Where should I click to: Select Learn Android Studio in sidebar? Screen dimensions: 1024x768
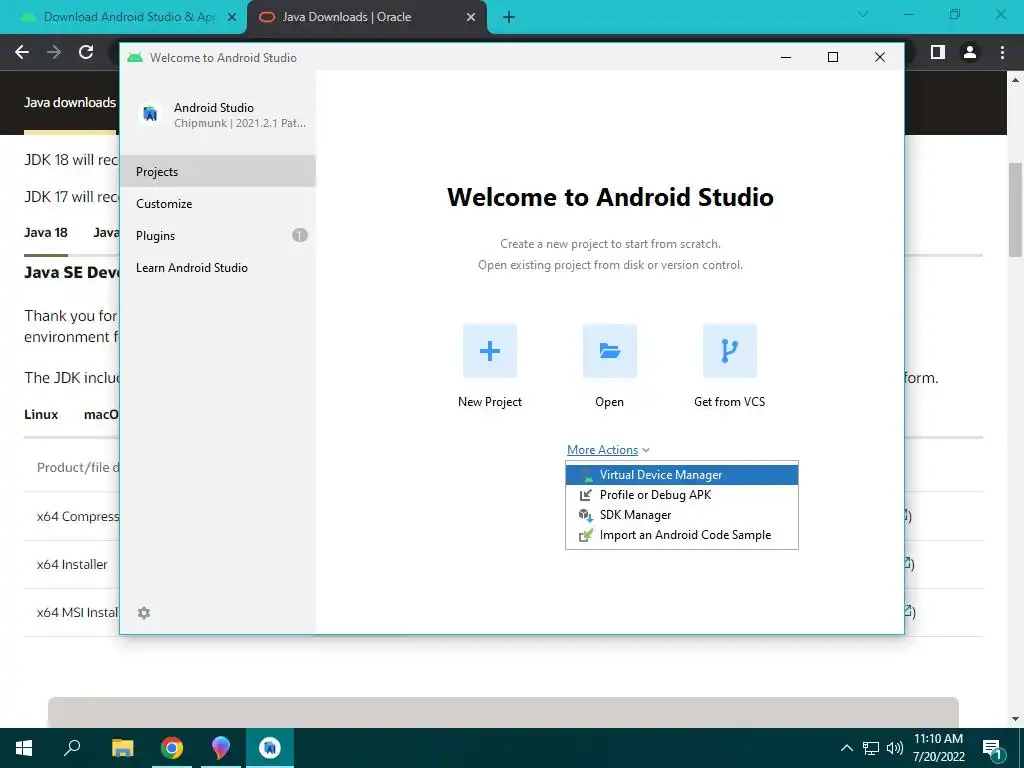217,267
